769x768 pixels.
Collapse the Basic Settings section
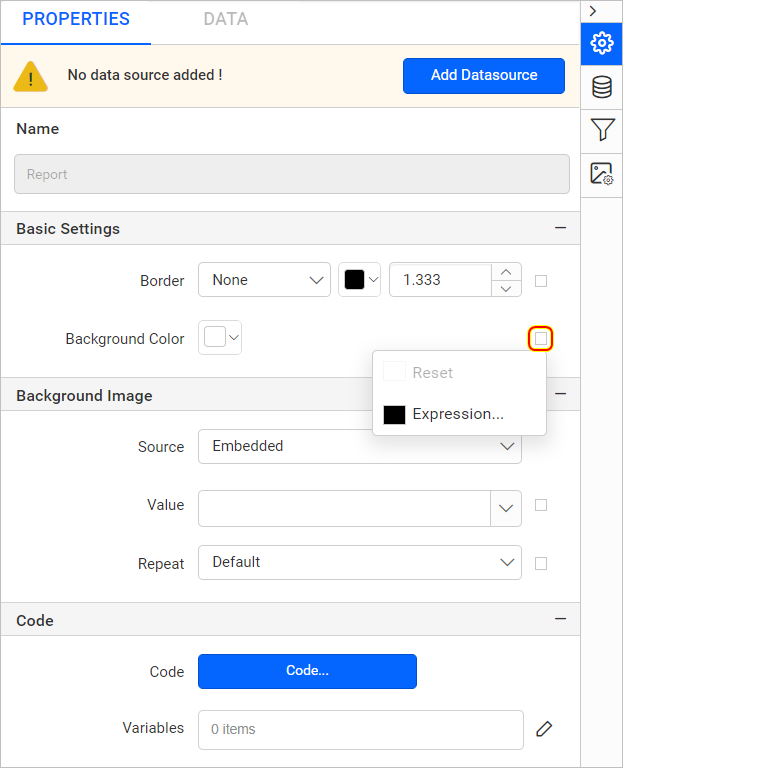point(560,228)
